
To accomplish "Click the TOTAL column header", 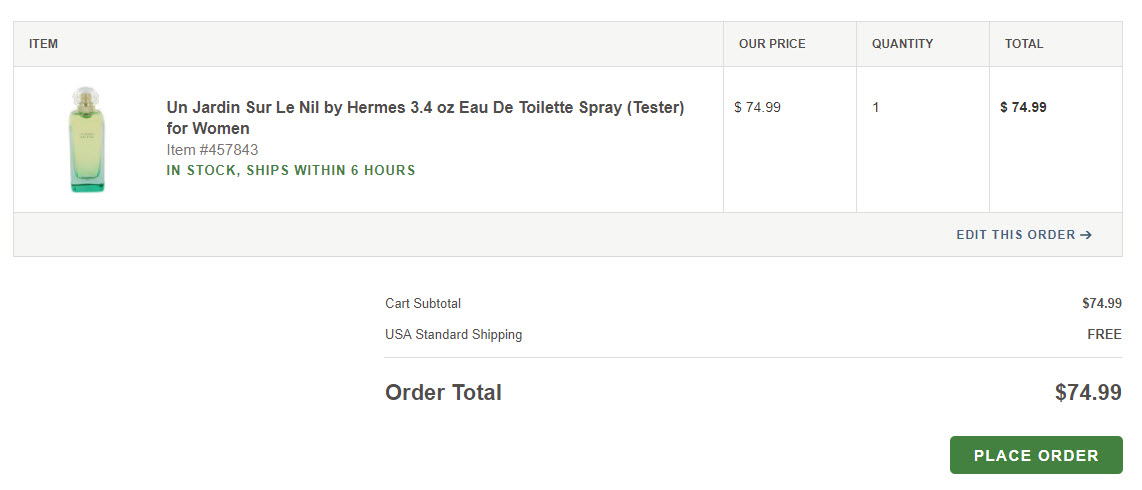I will 1024,44.
